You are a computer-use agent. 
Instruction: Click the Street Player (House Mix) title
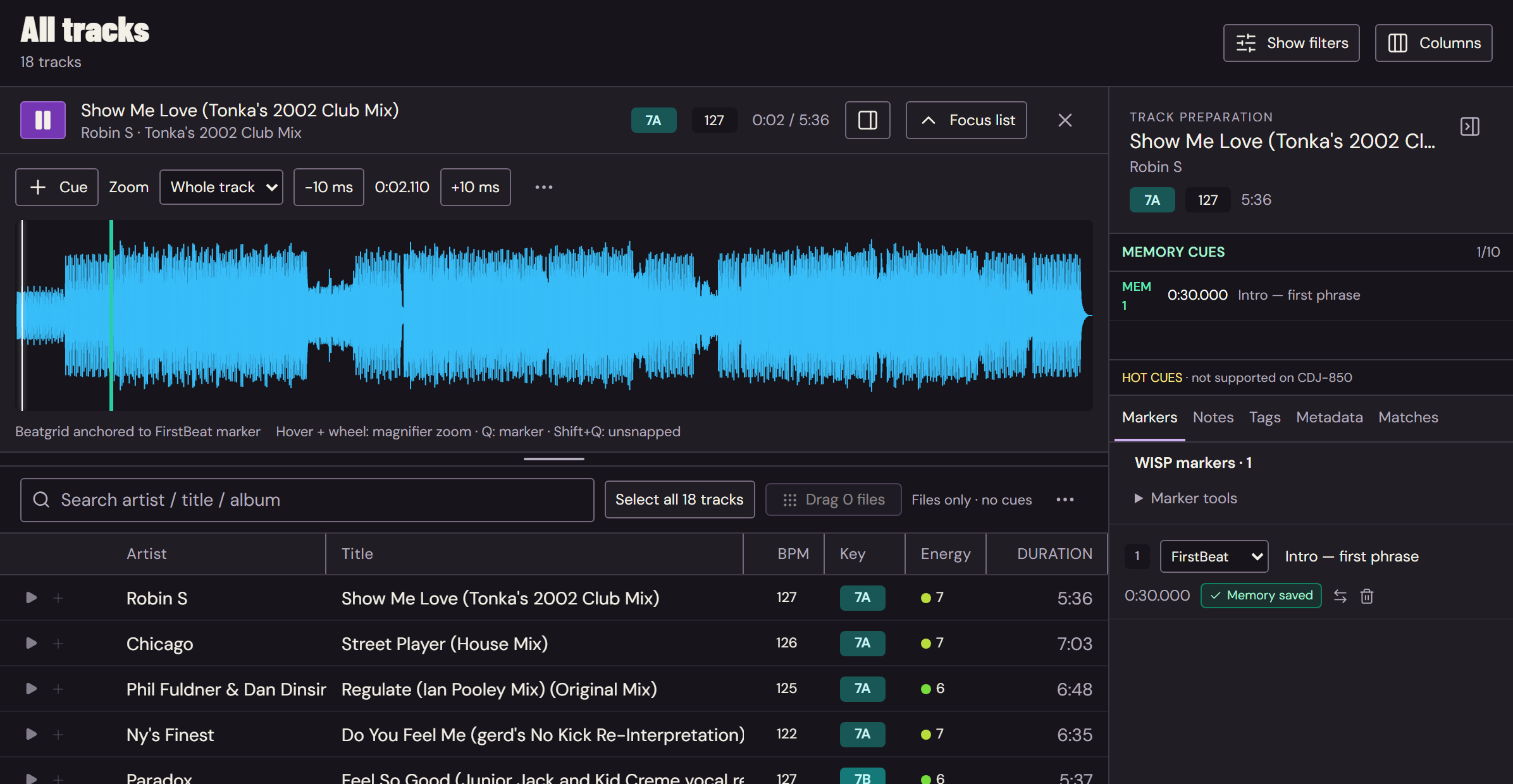tap(445, 644)
